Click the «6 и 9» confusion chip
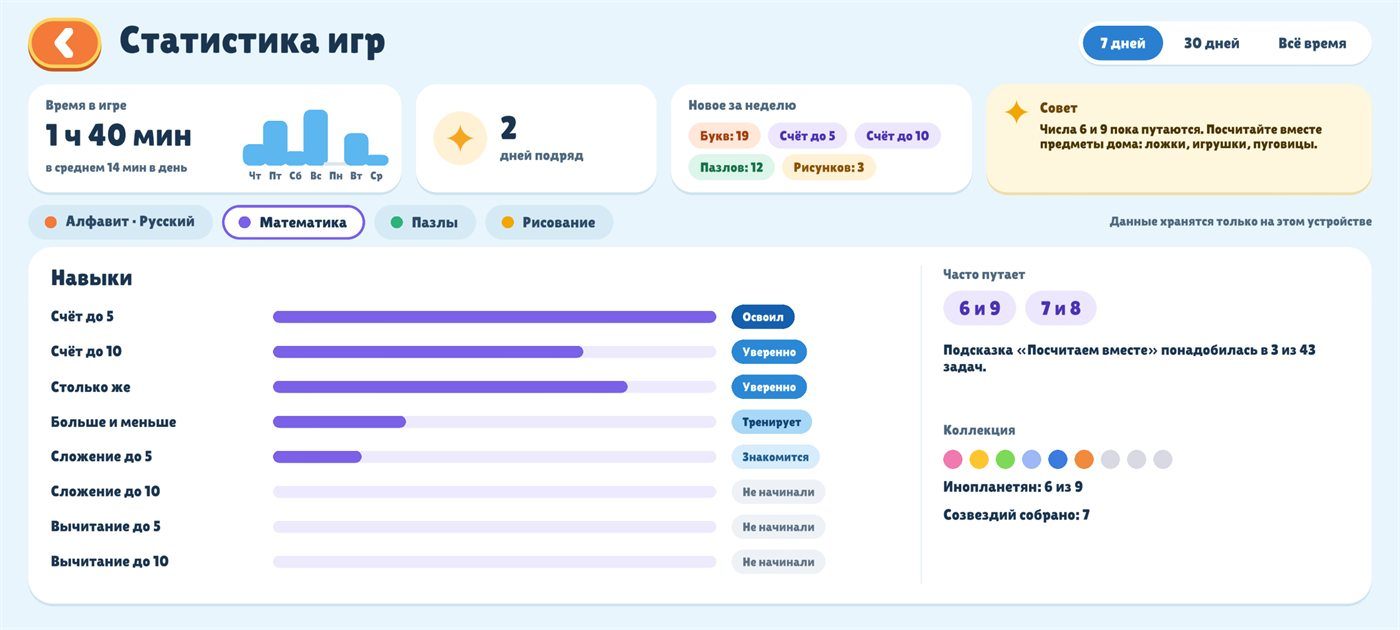The height and width of the screenshot is (630, 1400). pyautogui.click(x=979, y=308)
